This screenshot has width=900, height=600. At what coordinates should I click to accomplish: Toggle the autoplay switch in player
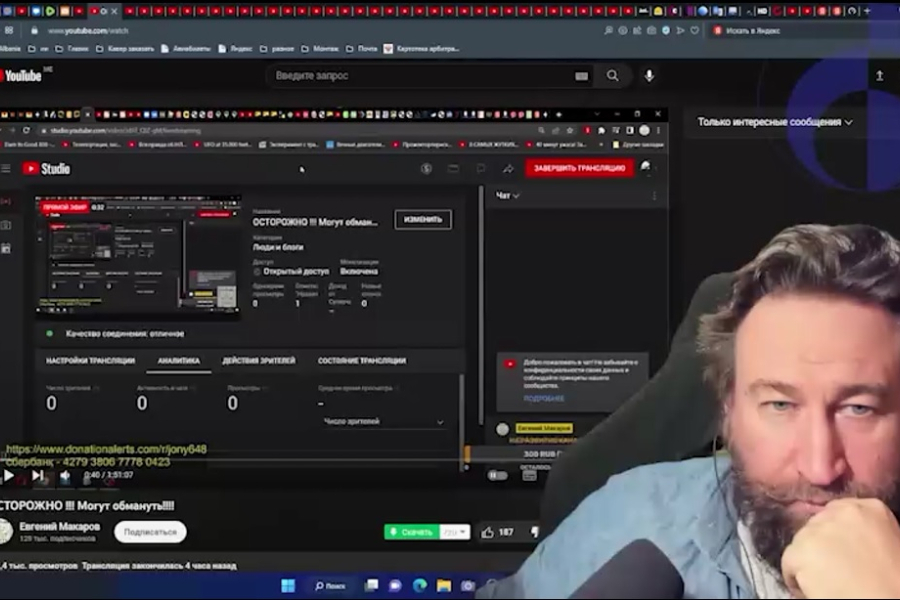(497, 476)
